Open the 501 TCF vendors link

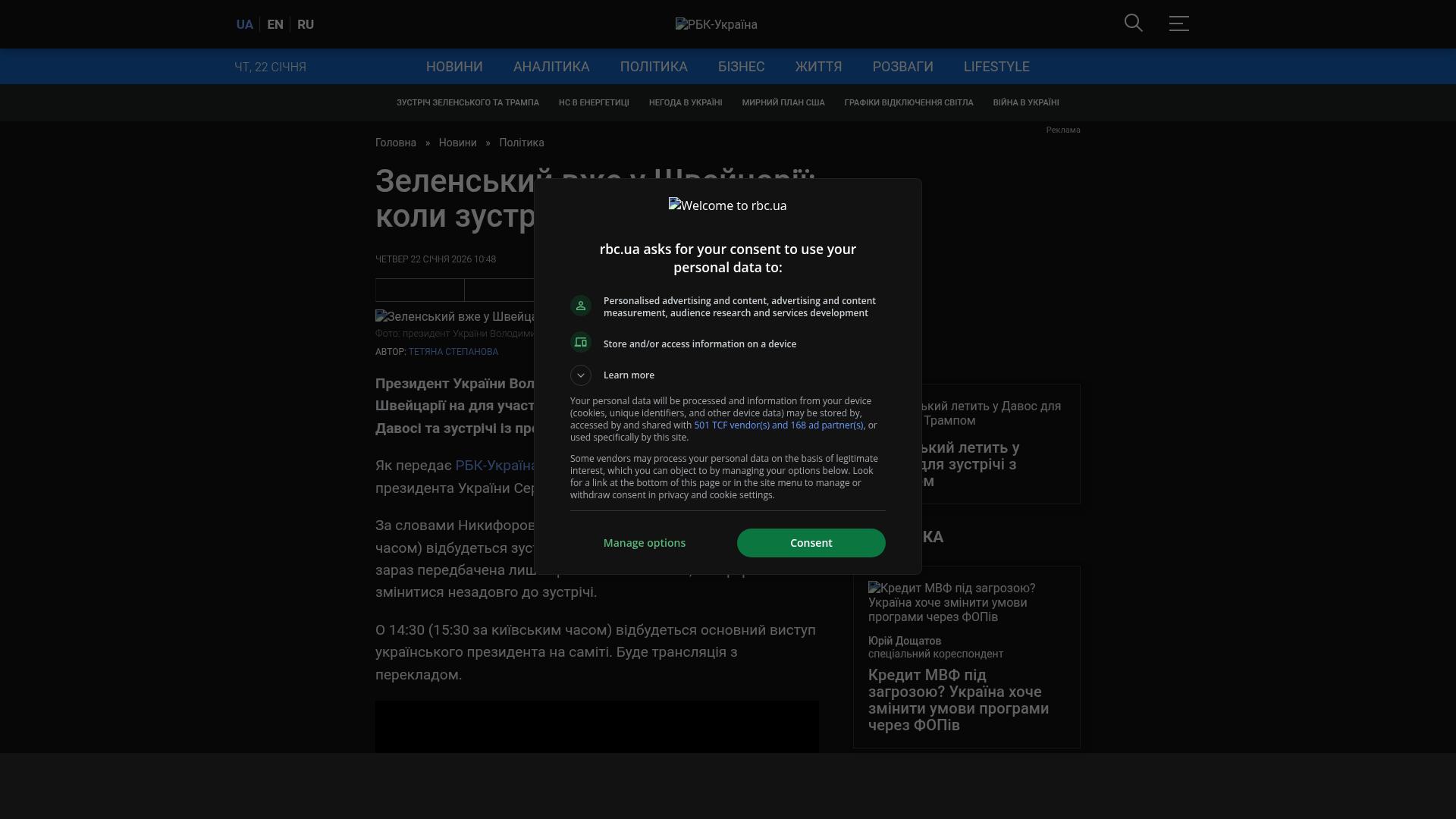point(778,425)
